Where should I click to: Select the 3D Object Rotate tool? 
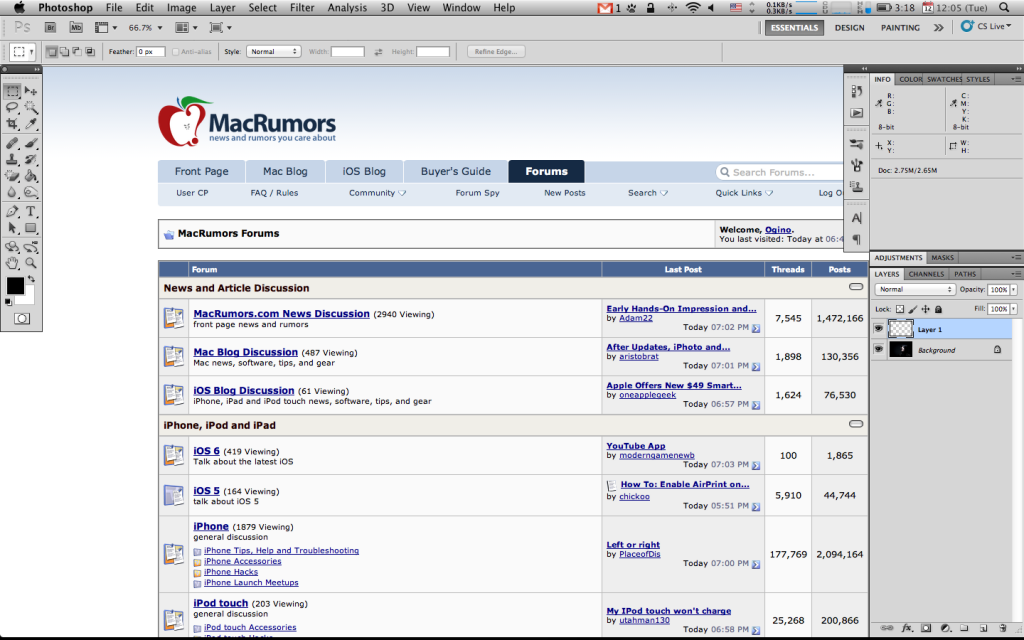point(12,248)
